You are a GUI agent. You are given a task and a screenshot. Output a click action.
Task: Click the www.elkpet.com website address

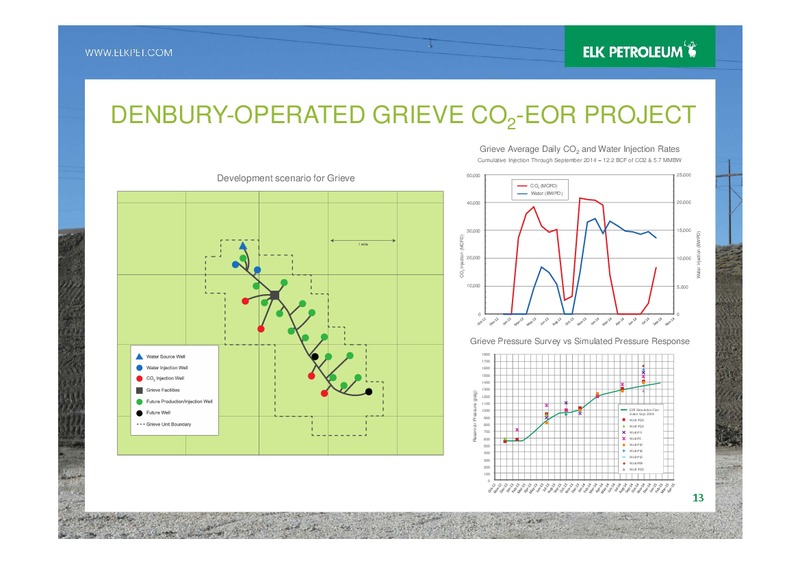pos(129,53)
